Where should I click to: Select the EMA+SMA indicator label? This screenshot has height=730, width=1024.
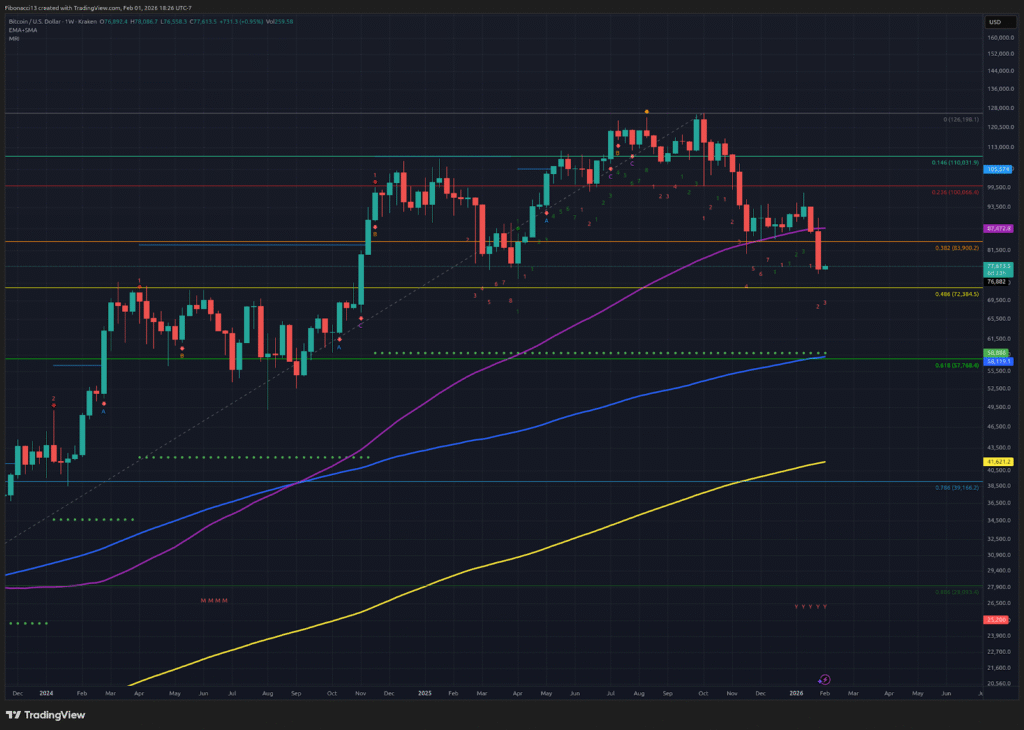22,30
